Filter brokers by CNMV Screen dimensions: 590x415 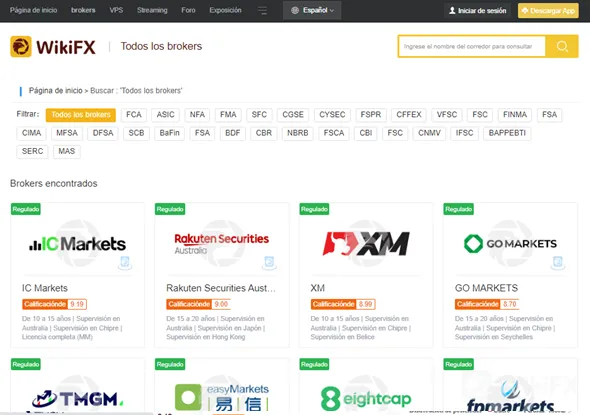pos(429,133)
